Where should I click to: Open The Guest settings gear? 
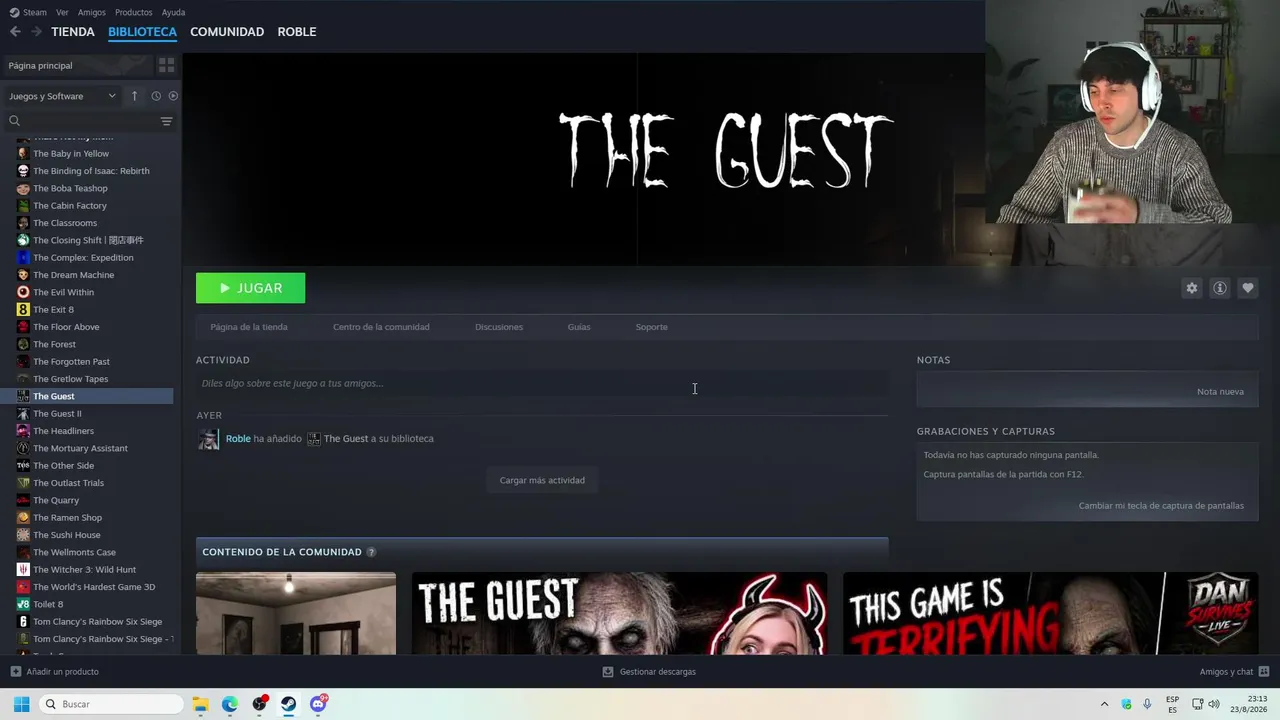[1191, 288]
